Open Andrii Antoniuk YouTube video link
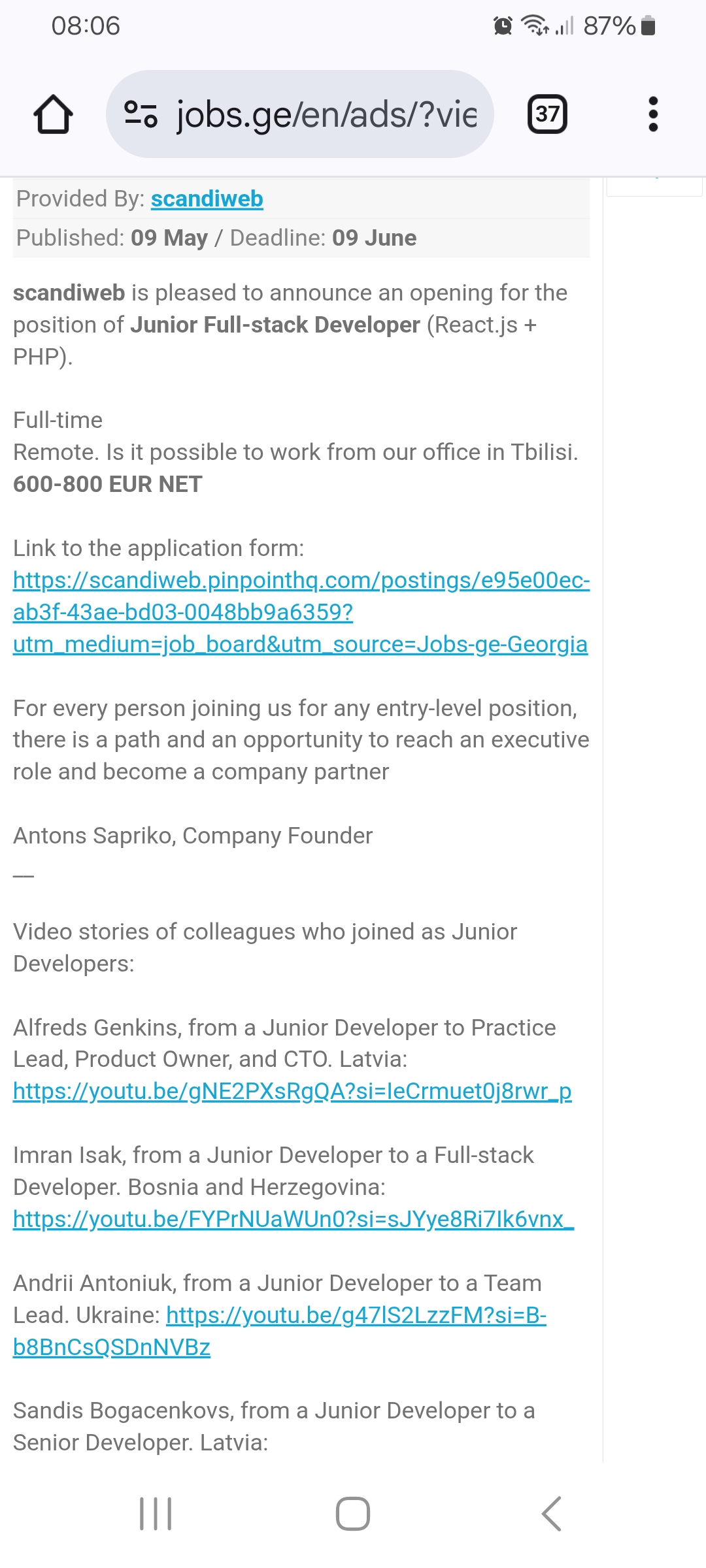This screenshot has height=1568, width=706. [x=356, y=1315]
